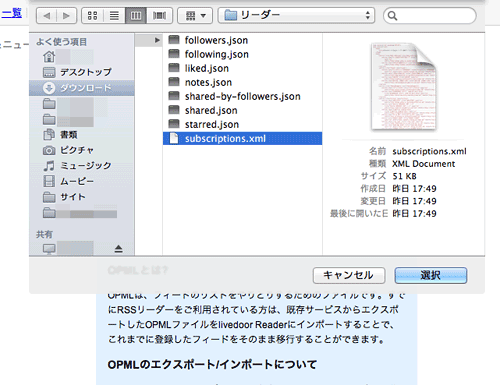Select starred.json file
This screenshot has width=500, height=385.
coord(242,124)
